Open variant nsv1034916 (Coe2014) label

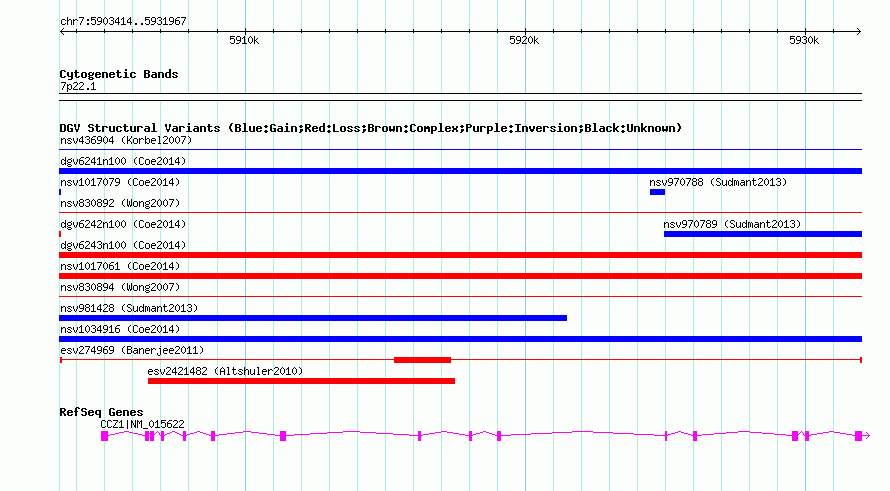pos(120,329)
